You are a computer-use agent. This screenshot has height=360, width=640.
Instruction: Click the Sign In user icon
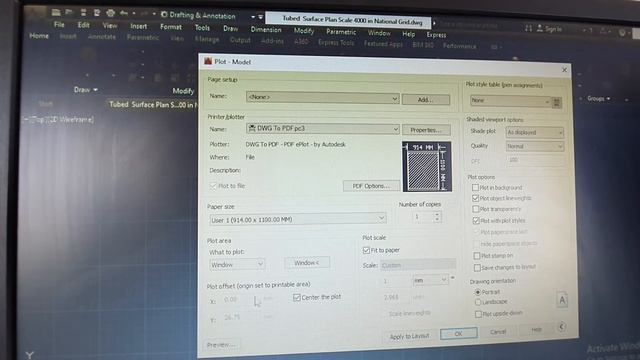[x=540, y=28]
